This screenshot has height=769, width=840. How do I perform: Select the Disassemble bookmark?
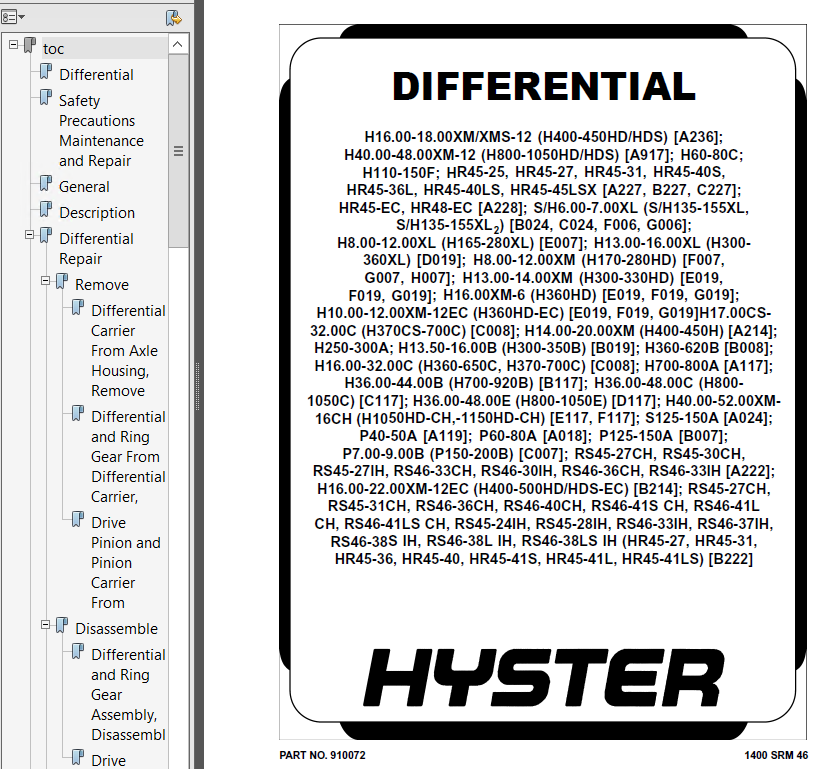coord(116,629)
